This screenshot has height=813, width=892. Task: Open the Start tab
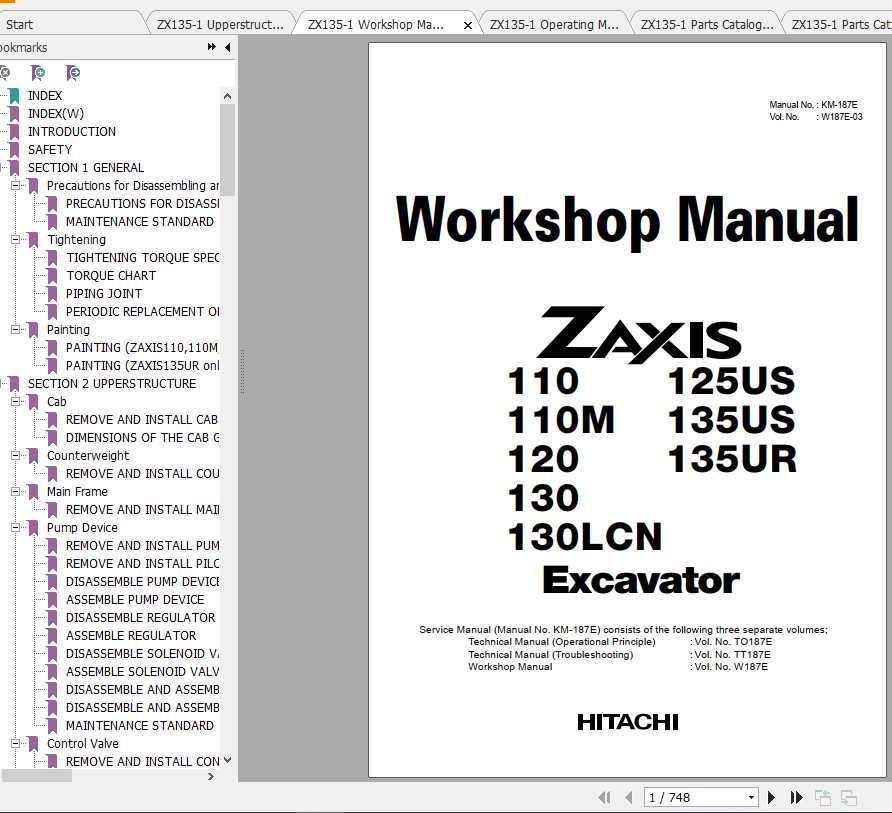[70, 23]
